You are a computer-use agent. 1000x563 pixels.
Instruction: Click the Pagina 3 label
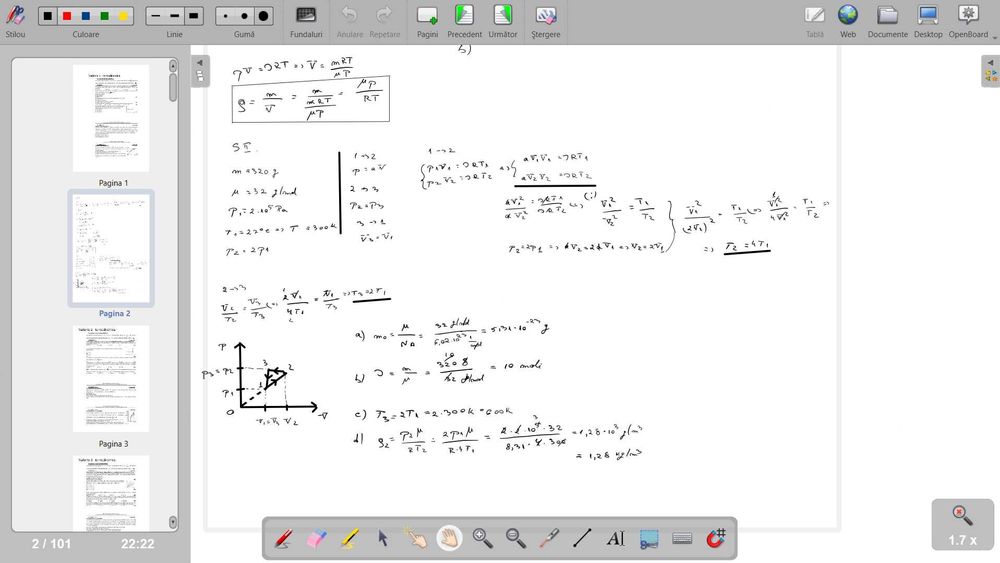click(113, 444)
